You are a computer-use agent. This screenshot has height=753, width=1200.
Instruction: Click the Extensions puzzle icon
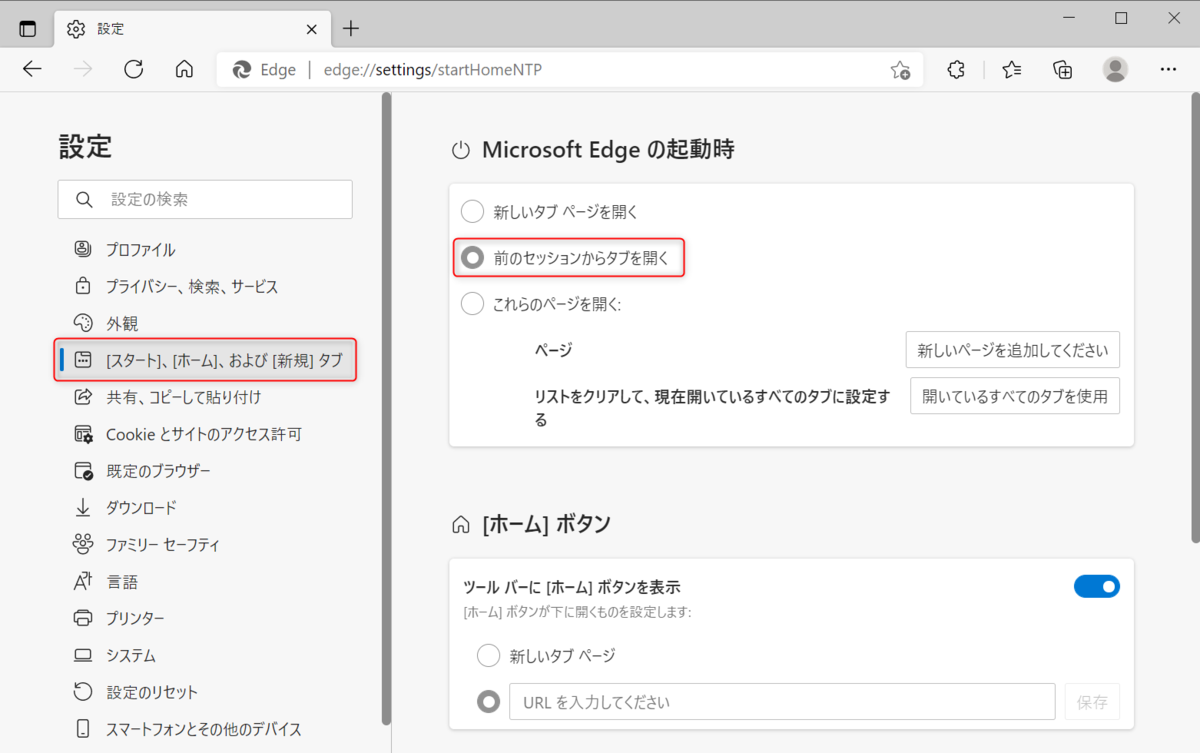pos(955,69)
